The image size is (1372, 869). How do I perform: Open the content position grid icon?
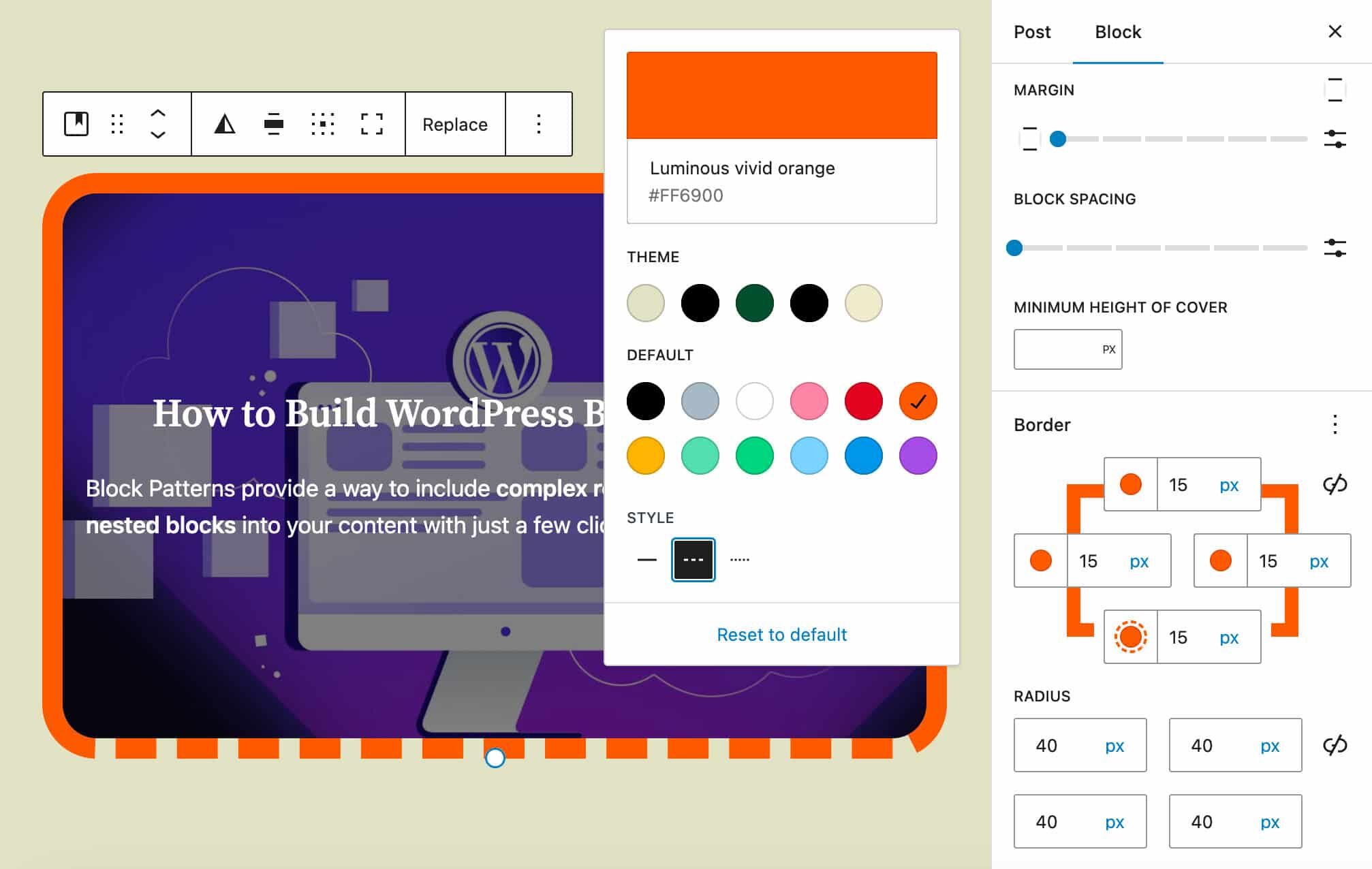(x=322, y=124)
